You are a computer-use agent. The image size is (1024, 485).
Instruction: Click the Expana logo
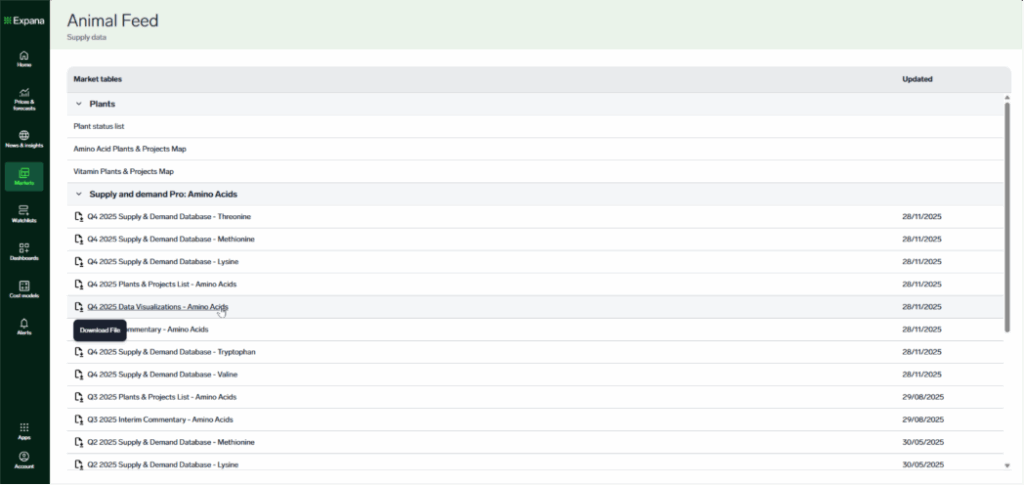point(24,19)
